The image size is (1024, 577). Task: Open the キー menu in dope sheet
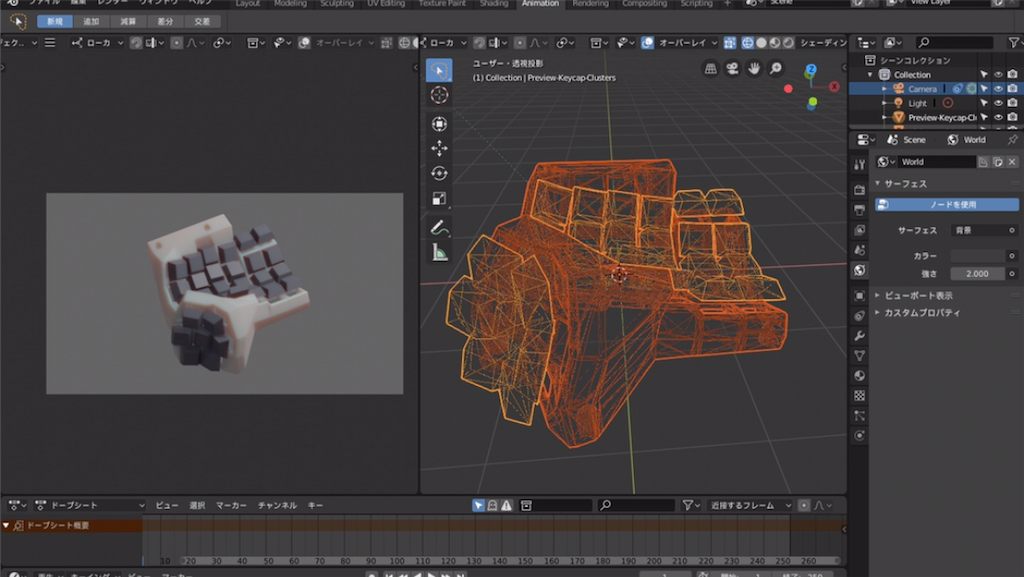pyautogui.click(x=315, y=505)
